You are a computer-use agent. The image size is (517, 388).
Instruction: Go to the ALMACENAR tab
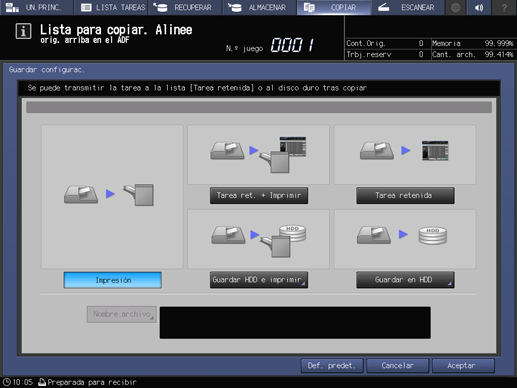pos(260,7)
